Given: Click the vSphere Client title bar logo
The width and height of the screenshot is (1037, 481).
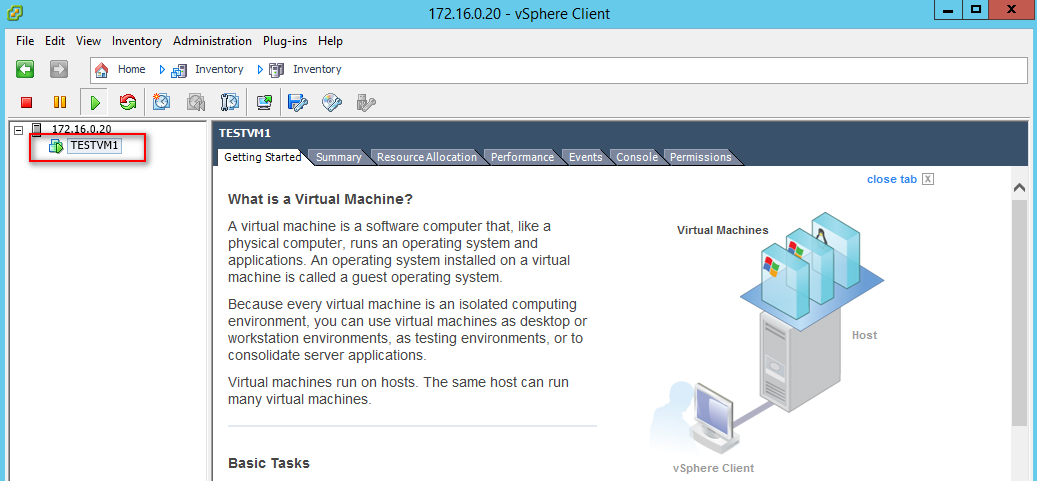Looking at the screenshot, I should (x=13, y=12).
